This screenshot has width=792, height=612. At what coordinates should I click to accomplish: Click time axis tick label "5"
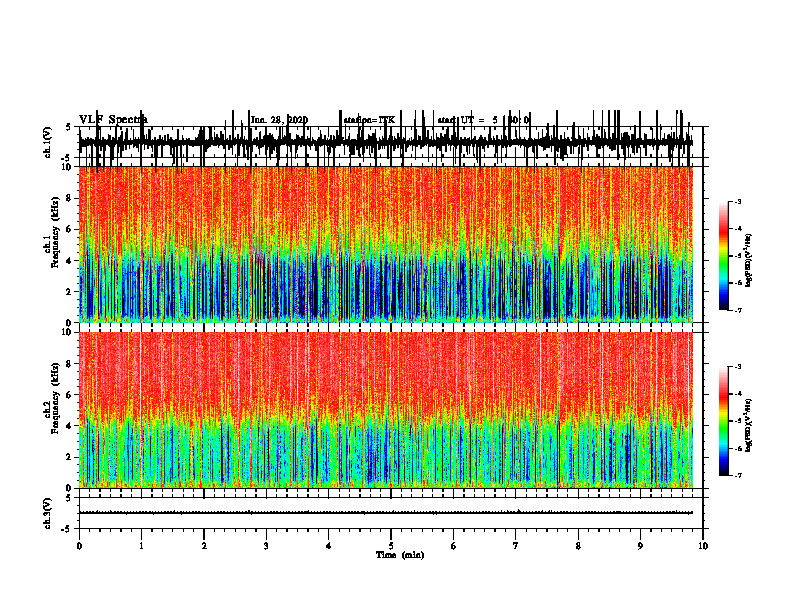(391, 546)
